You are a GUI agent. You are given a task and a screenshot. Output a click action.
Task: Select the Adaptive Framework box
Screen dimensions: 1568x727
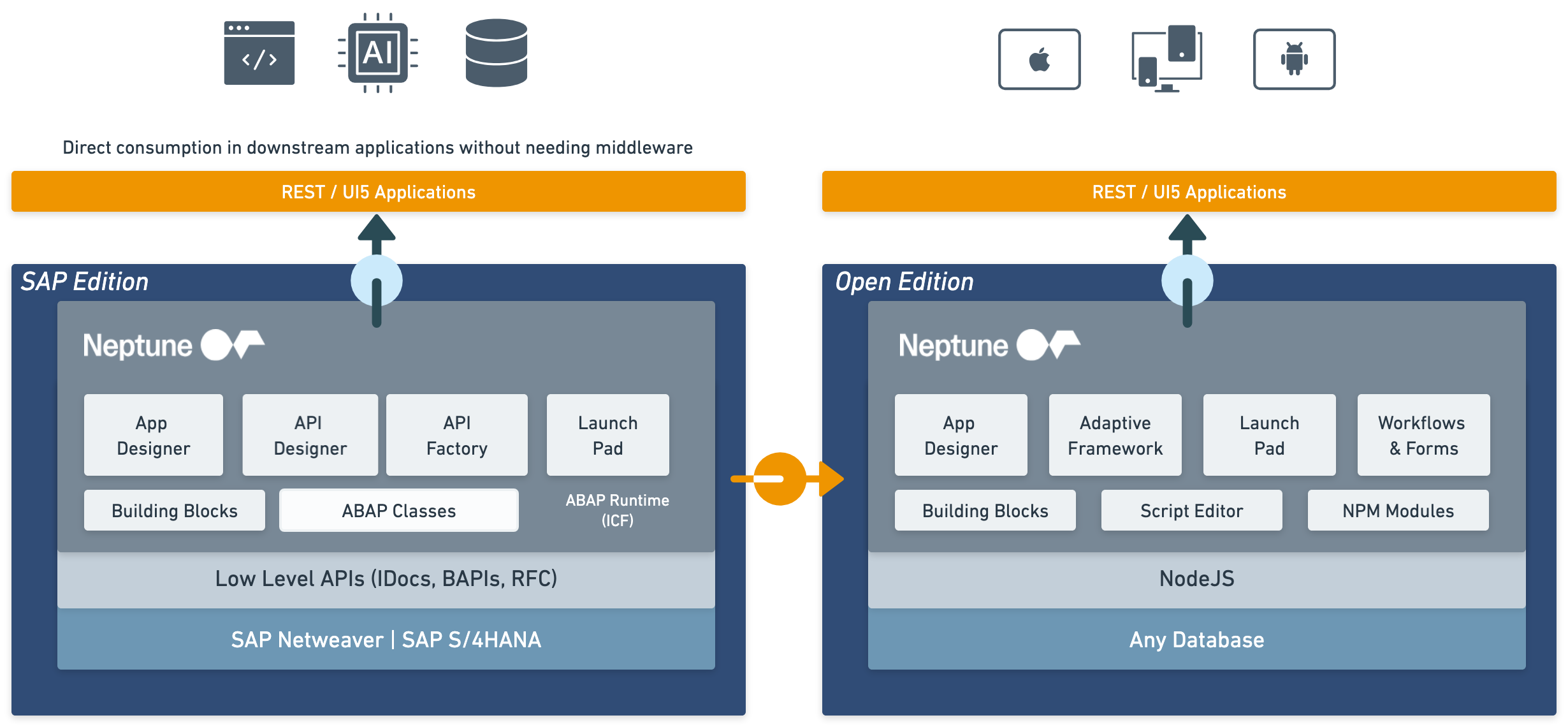pyautogui.click(x=1115, y=435)
